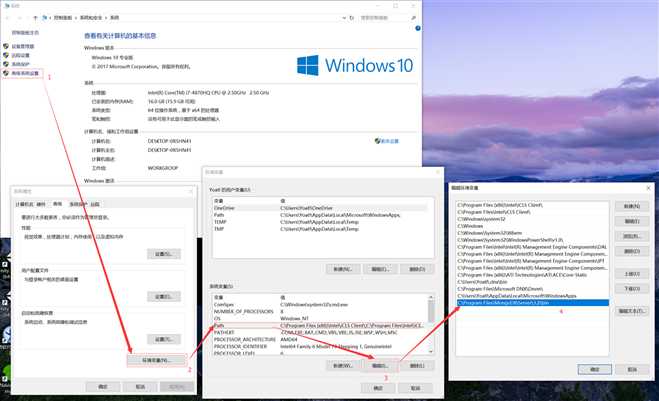Screen dimensions: 659x401
Task: Select the highlighted MongoDB Server bin entry
Action: 532,303
